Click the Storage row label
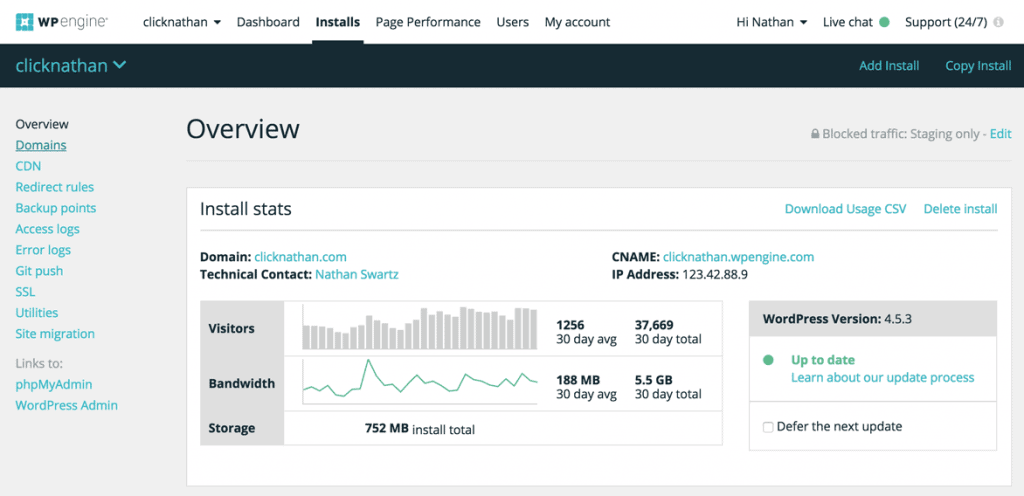 click(231, 429)
